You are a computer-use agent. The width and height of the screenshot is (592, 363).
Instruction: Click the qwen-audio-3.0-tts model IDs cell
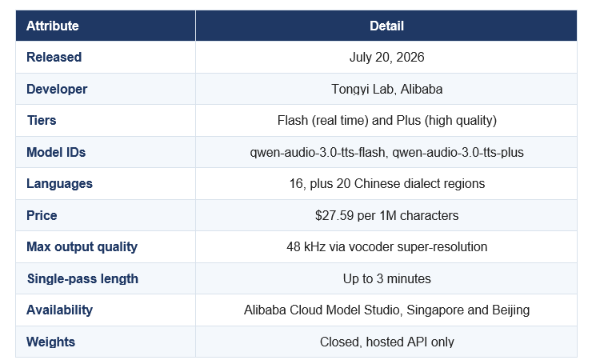(386, 152)
